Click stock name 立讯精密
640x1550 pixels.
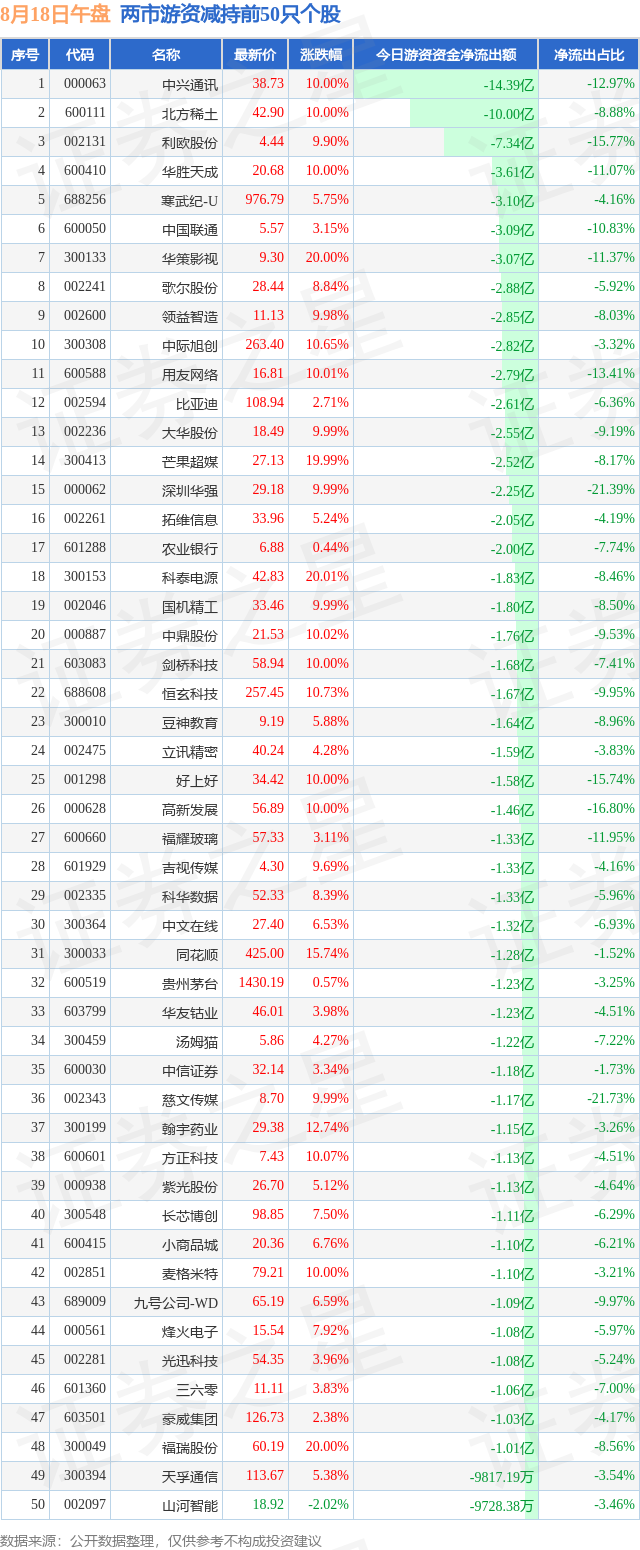(x=190, y=751)
